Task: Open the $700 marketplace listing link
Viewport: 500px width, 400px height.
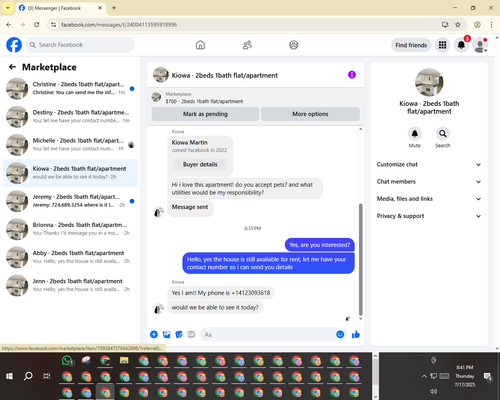Action: pyautogui.click(x=204, y=101)
